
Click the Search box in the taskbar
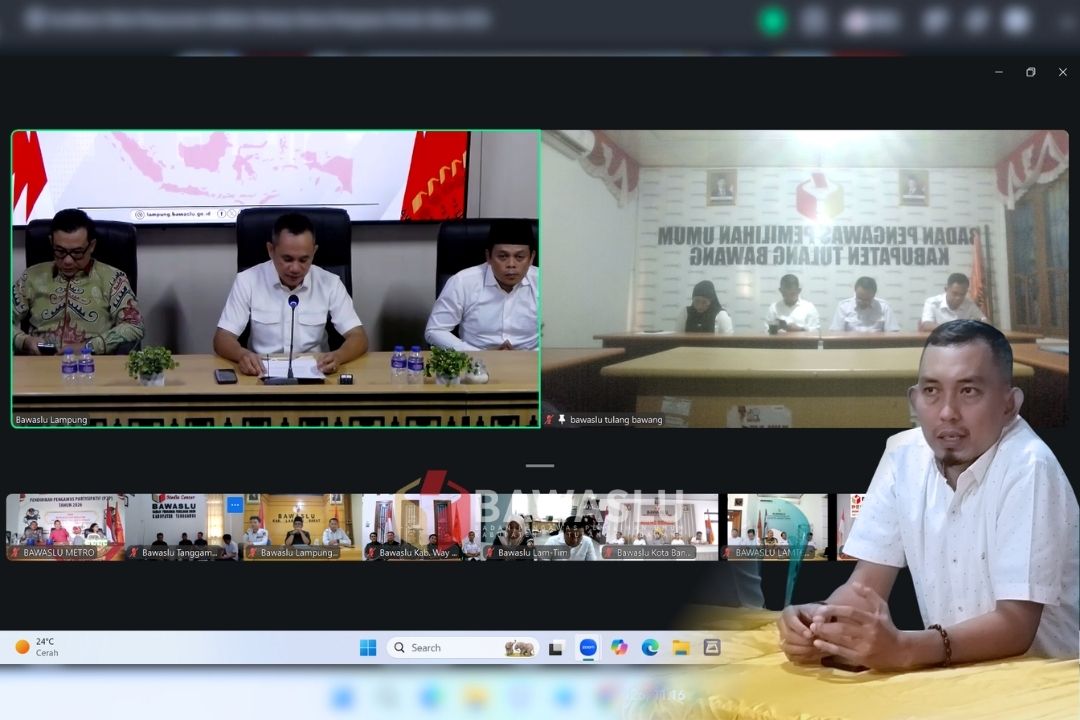(x=462, y=648)
